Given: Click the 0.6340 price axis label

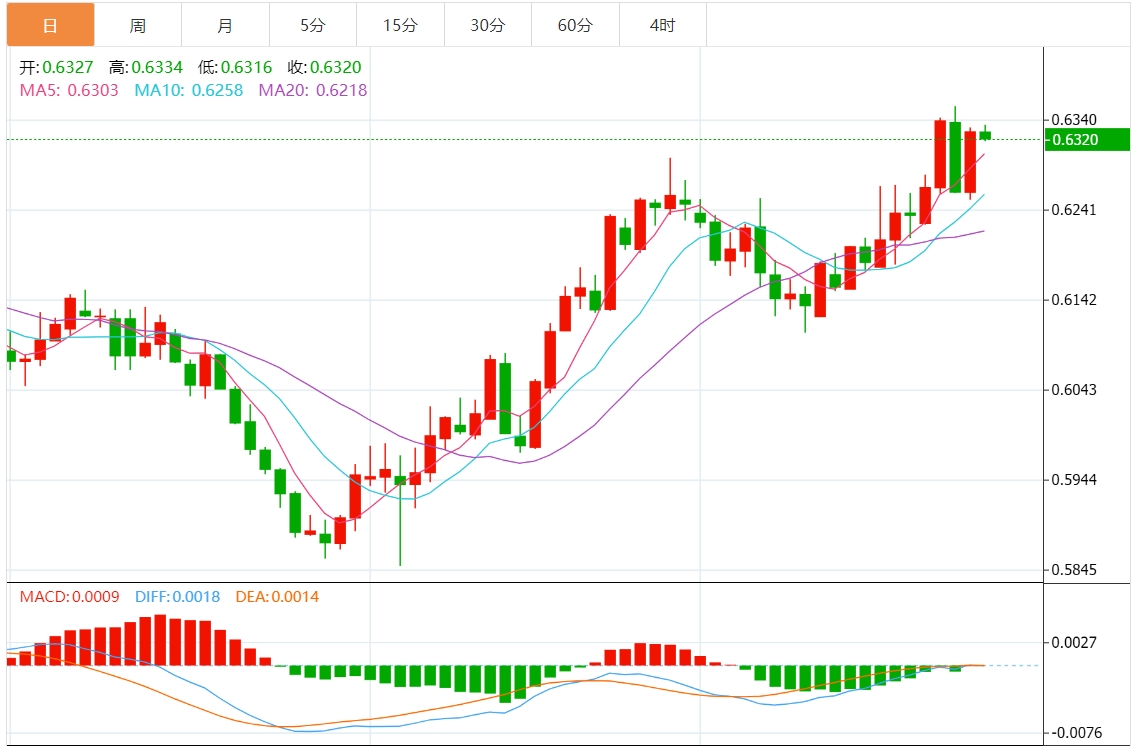Looking at the screenshot, I should (1074, 119).
